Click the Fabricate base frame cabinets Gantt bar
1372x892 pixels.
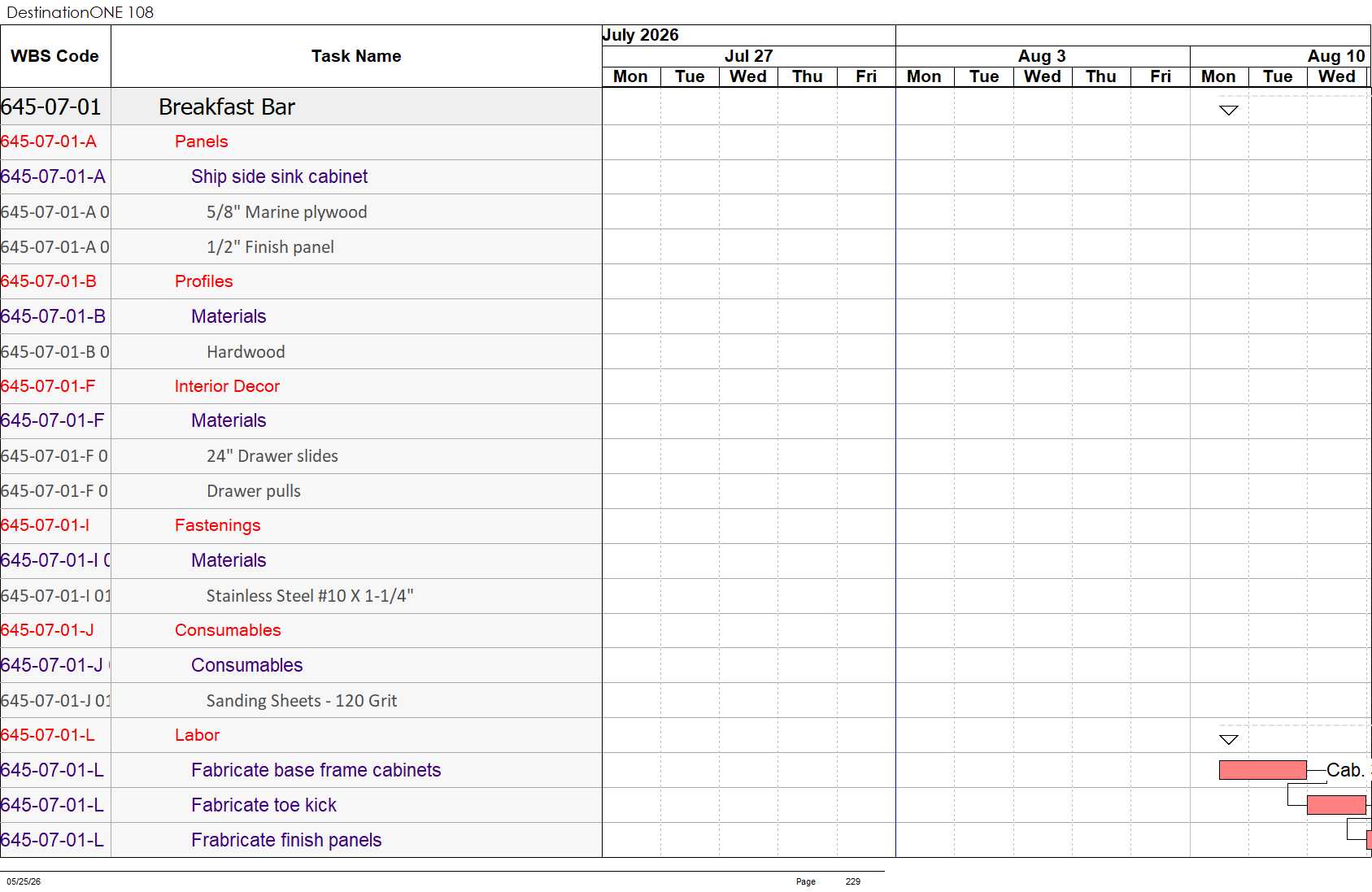tap(1263, 770)
